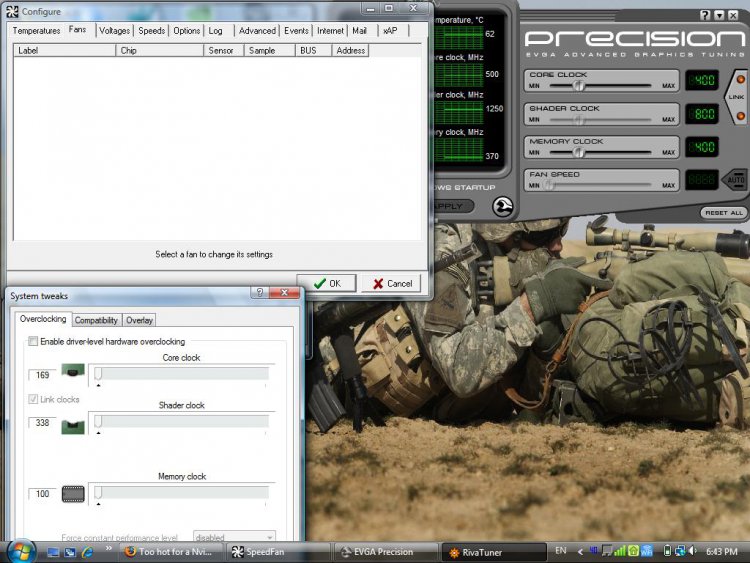Switch to SpeedFan taskbar button

pos(277,552)
